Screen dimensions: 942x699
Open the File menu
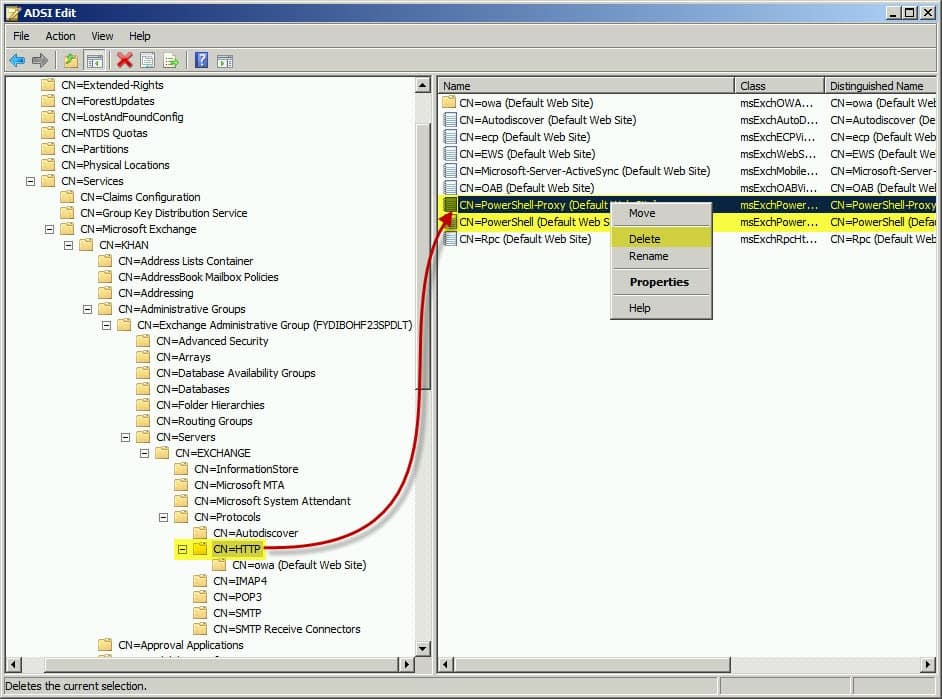pyautogui.click(x=21, y=36)
